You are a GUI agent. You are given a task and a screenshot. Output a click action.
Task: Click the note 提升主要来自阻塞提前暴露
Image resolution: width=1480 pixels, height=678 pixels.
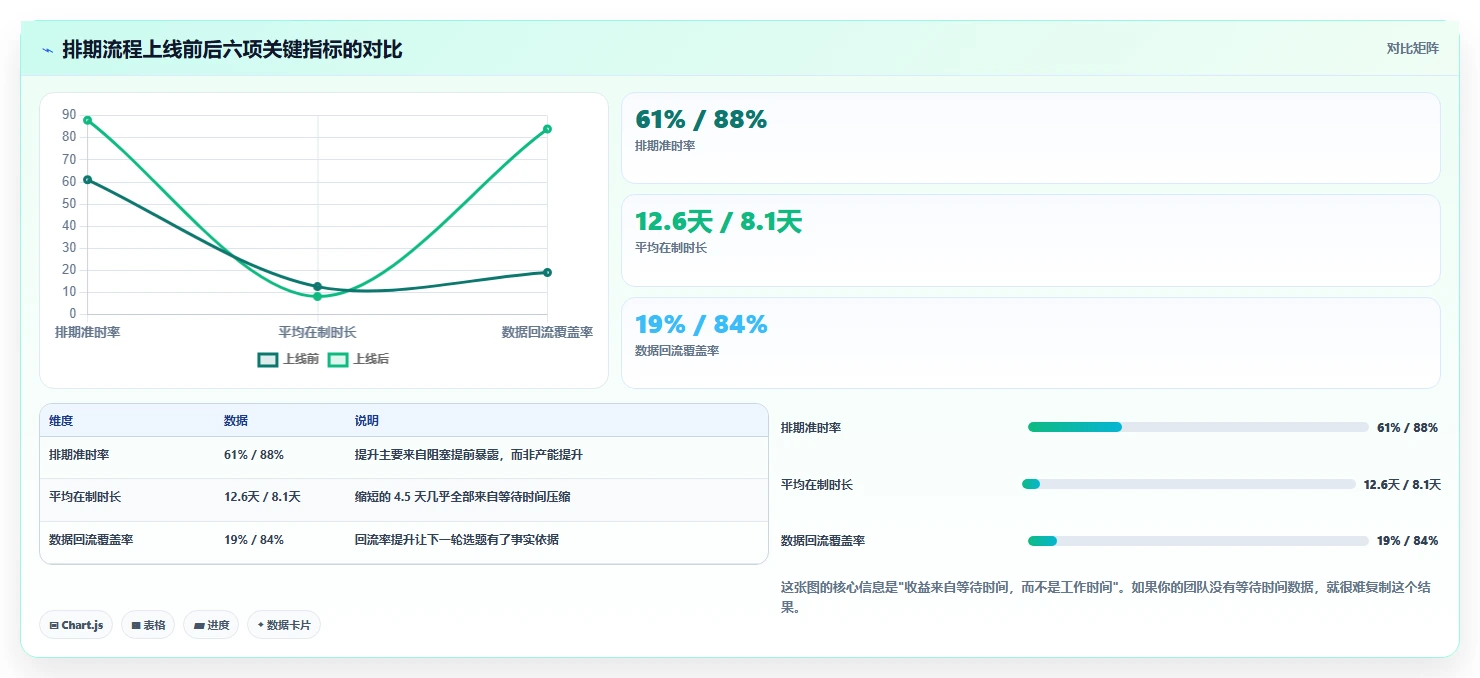point(469,455)
